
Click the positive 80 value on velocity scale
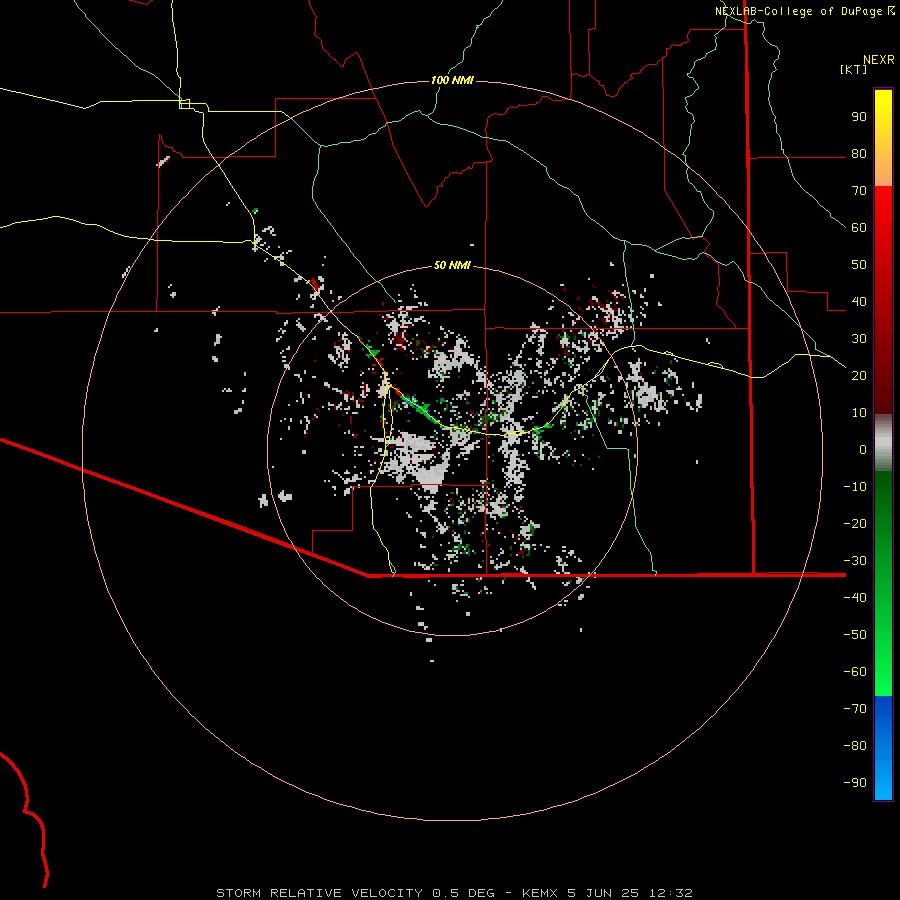coord(859,154)
